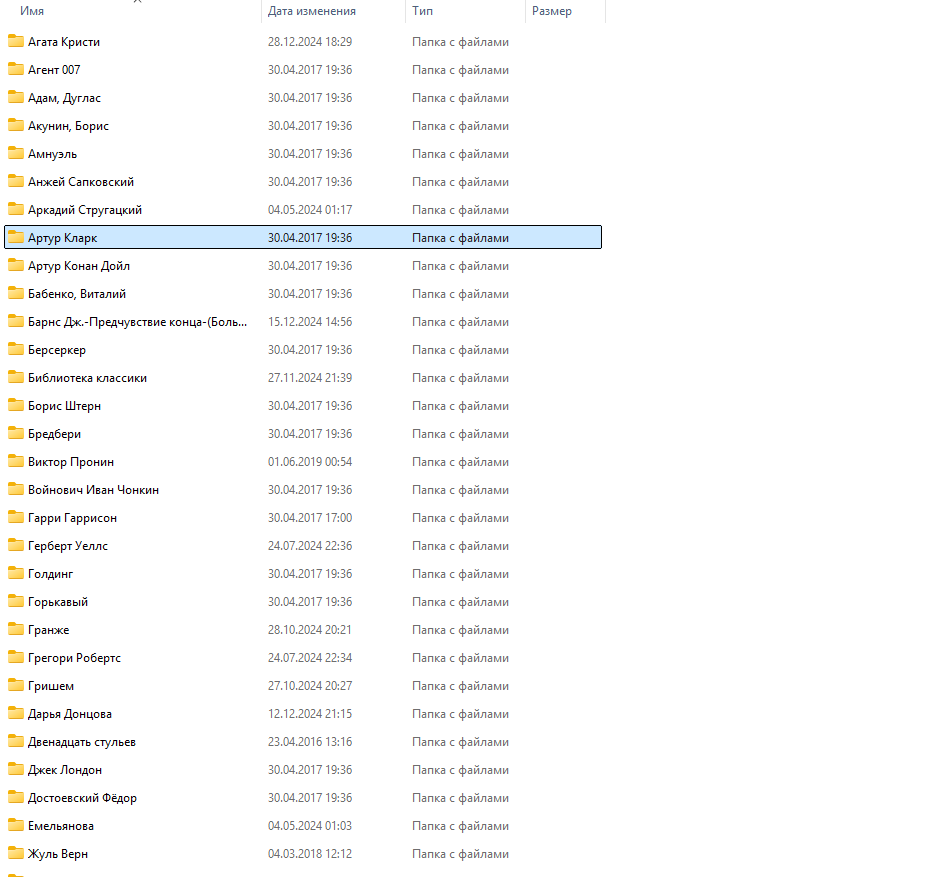Screen dimensions: 941x877
Task: Select the folder name Достоевский Фёдор
Action: (x=82, y=798)
